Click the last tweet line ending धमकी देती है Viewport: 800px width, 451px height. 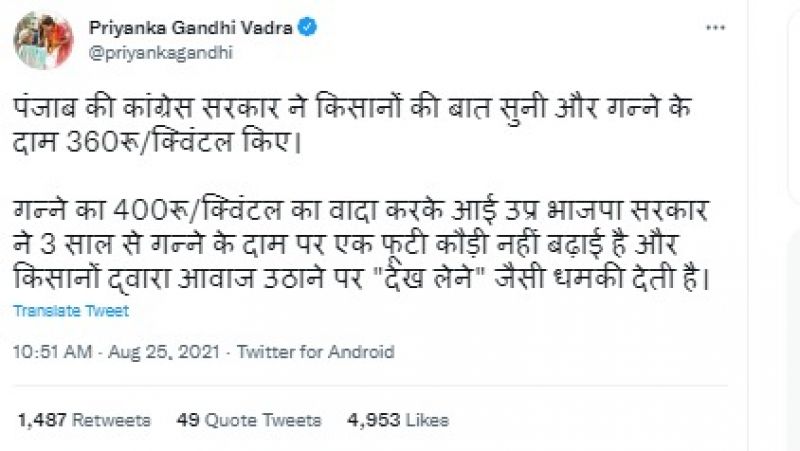click(360, 282)
